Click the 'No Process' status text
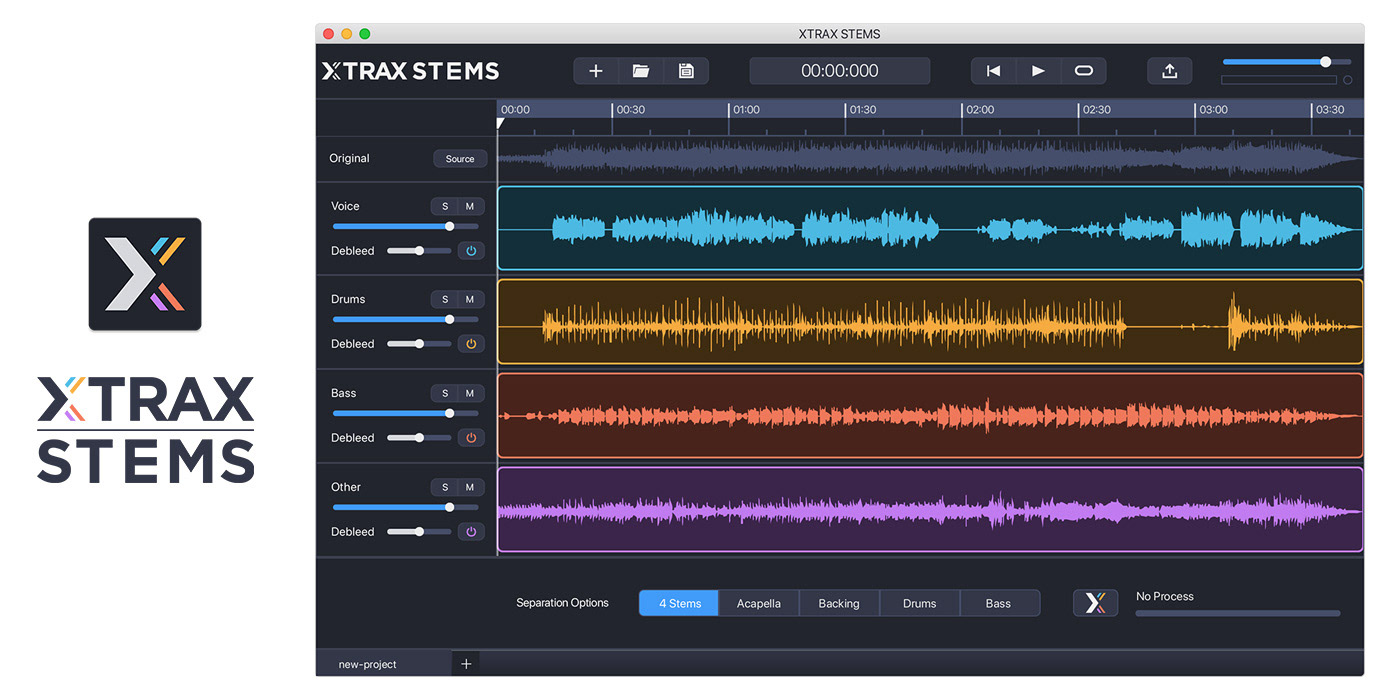 coord(1165,596)
